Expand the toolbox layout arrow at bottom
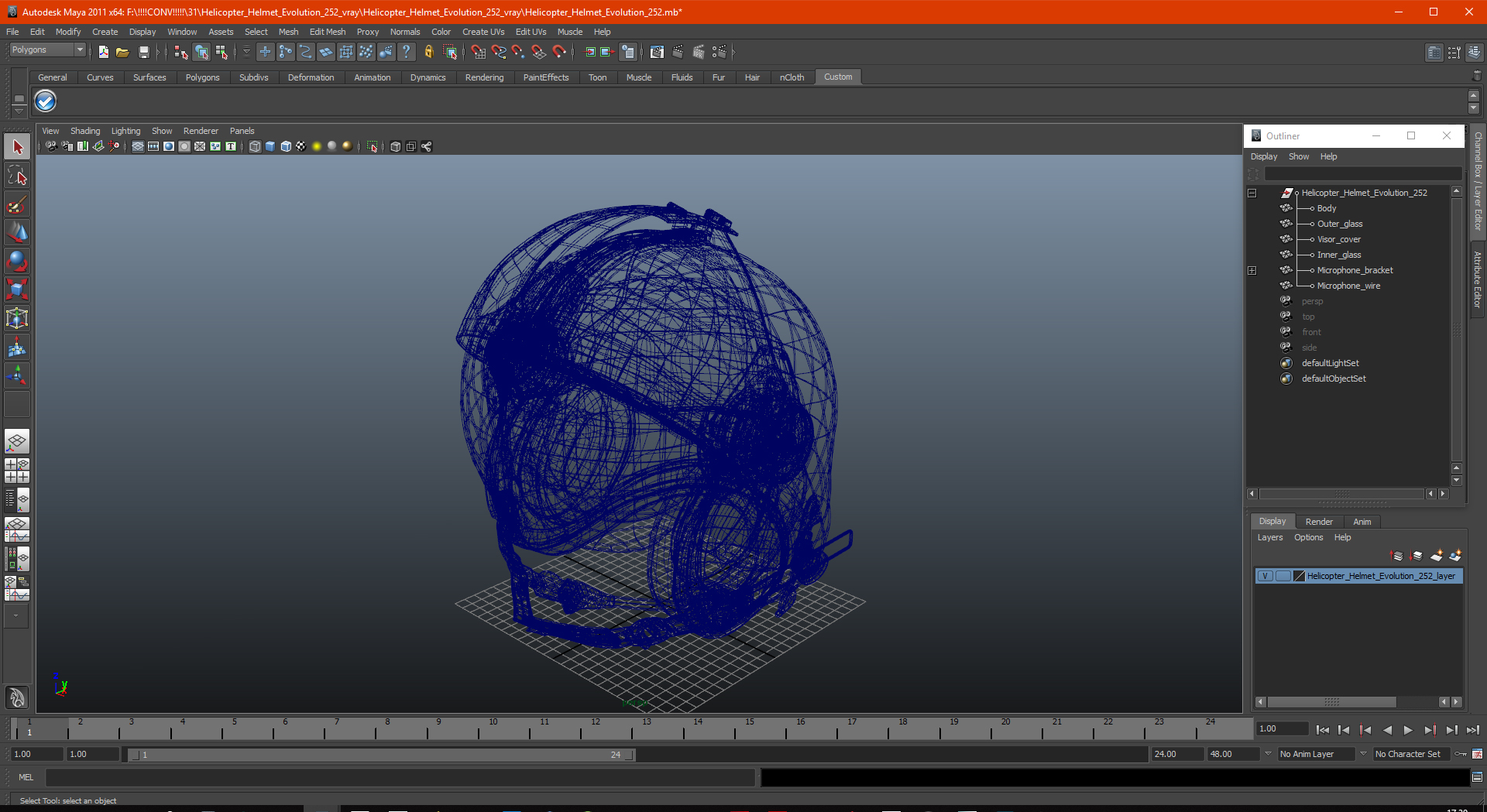This screenshot has height=812, width=1487. point(16,616)
